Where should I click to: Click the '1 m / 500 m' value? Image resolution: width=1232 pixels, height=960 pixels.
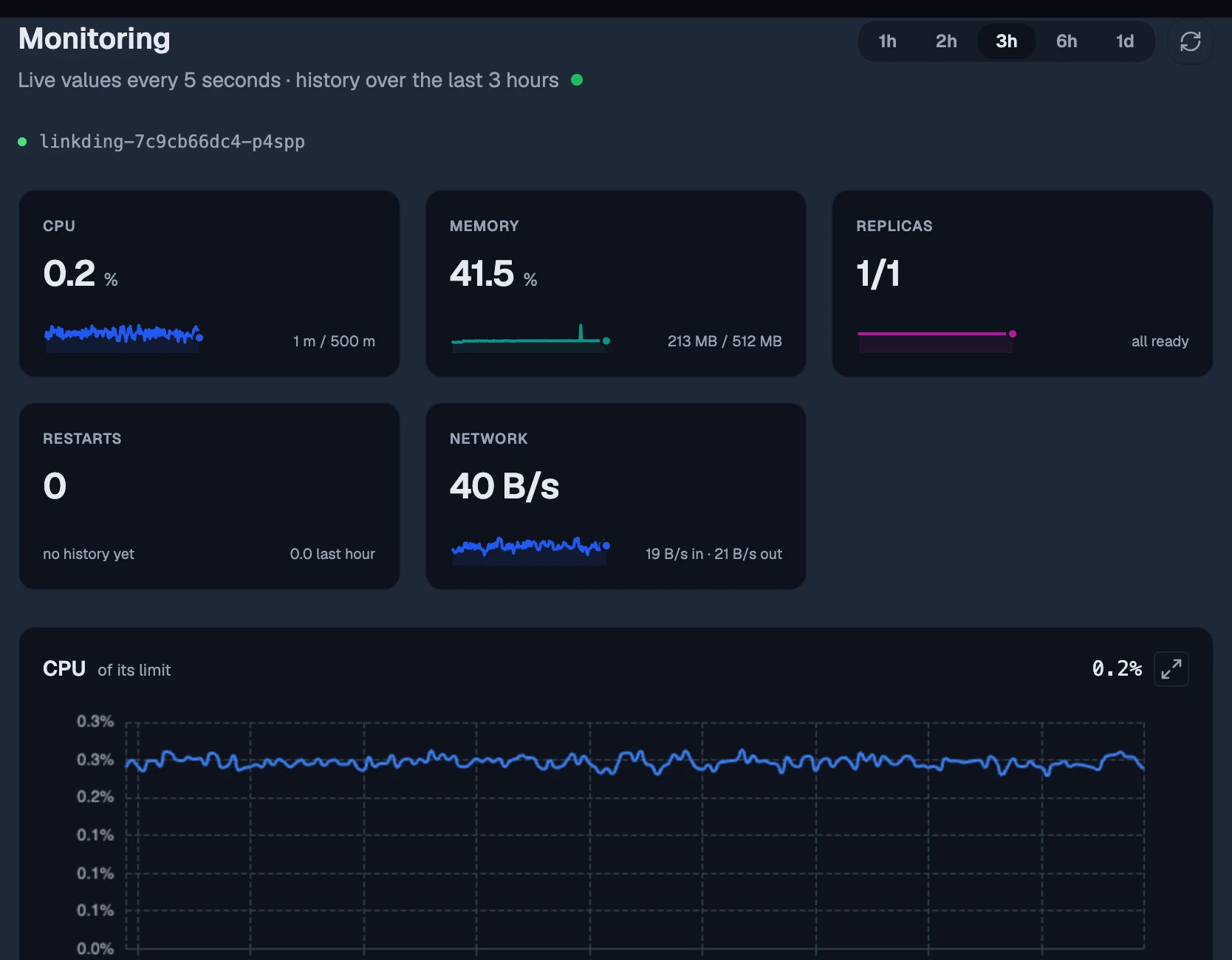click(334, 341)
